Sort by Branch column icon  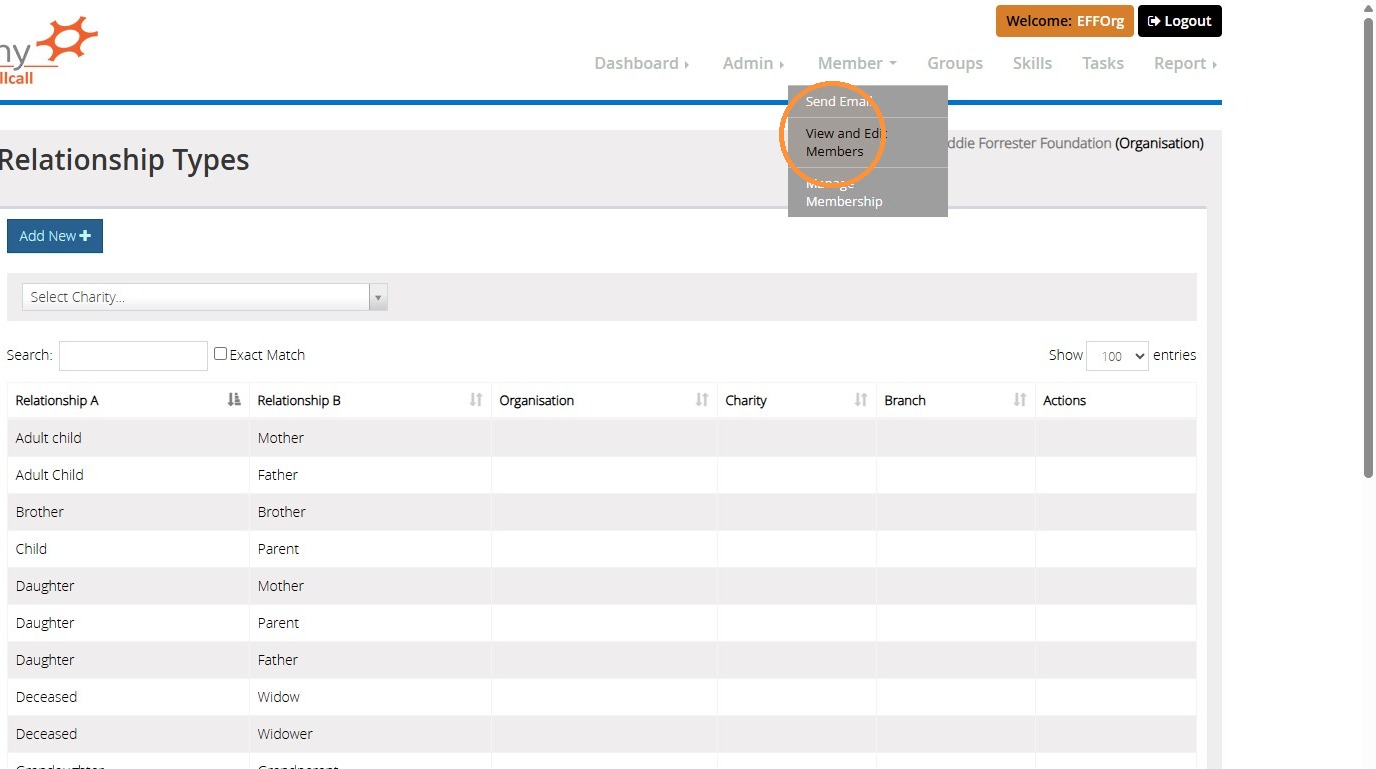click(x=1020, y=400)
